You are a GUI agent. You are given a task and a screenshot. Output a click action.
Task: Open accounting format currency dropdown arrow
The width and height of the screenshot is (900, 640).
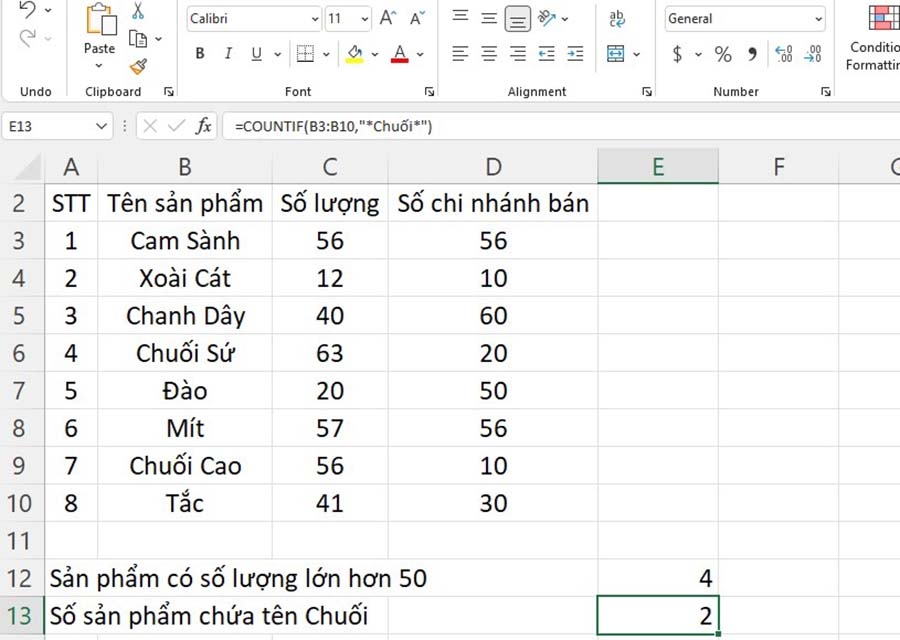pos(698,54)
